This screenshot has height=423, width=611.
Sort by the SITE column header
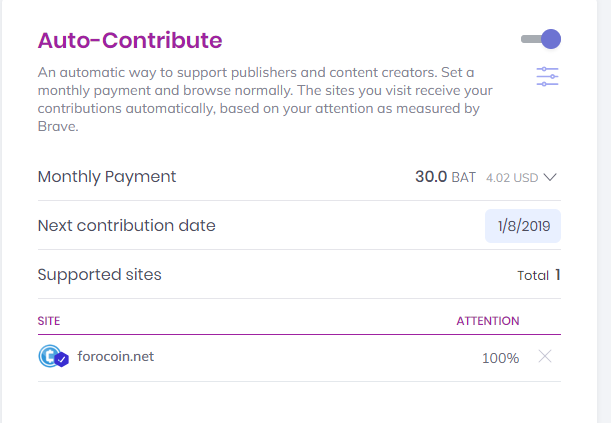point(49,321)
